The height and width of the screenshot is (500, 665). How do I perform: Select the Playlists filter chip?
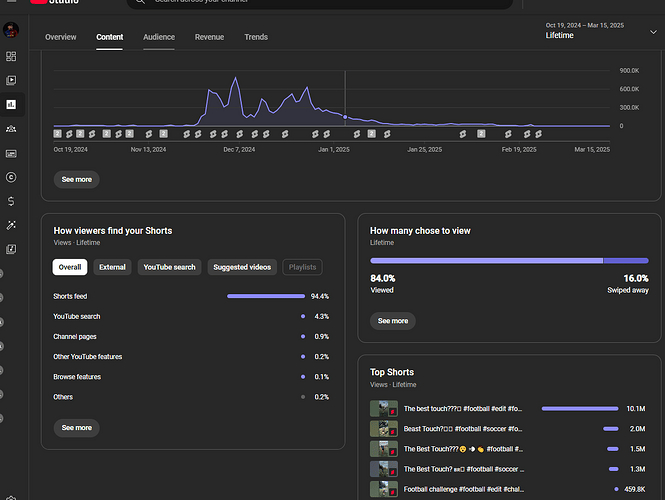302,267
